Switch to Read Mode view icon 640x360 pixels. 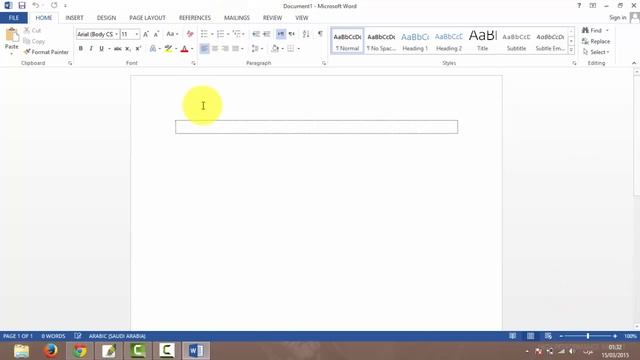point(512,336)
